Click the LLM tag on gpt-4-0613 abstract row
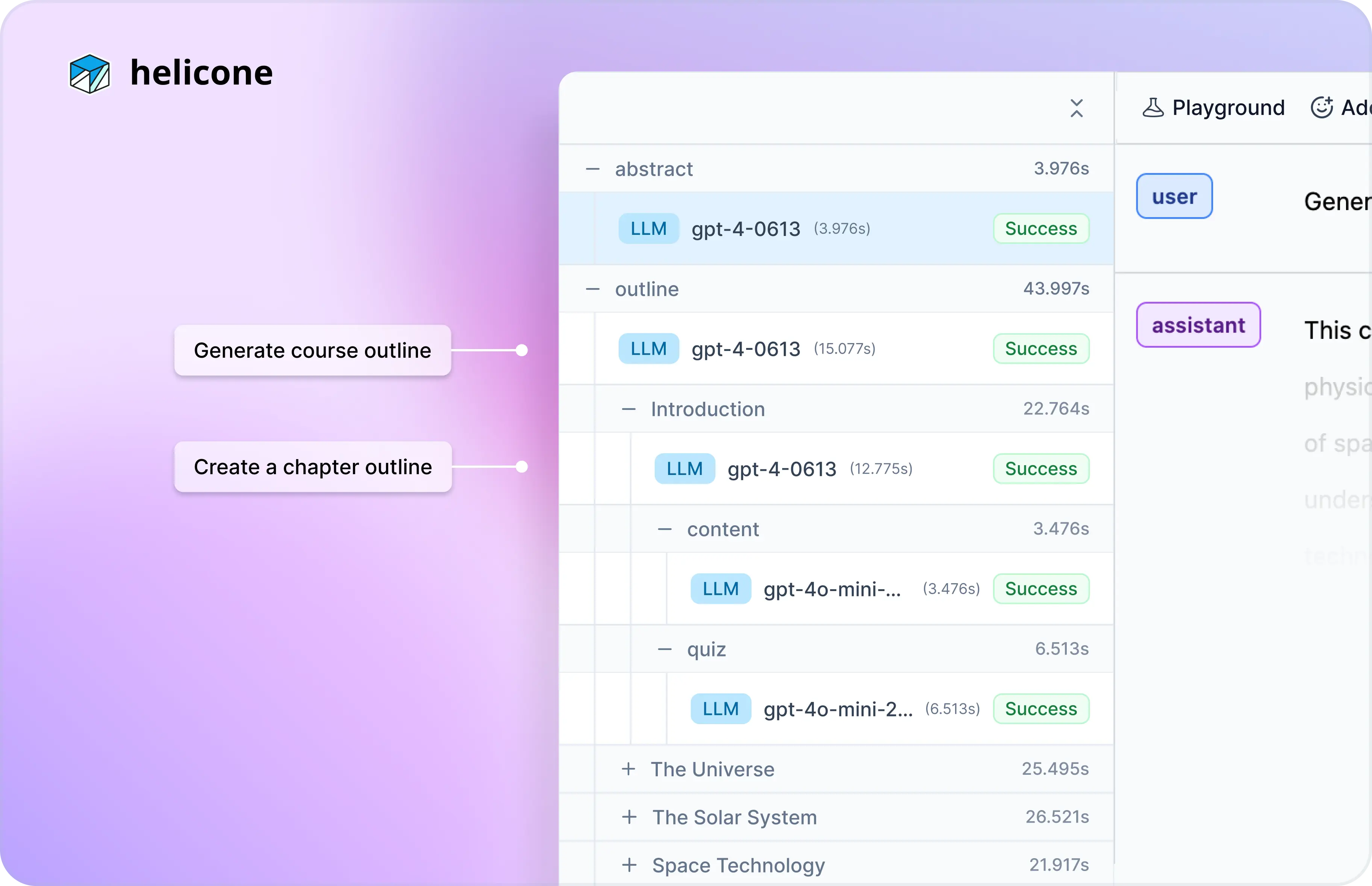 (648, 228)
